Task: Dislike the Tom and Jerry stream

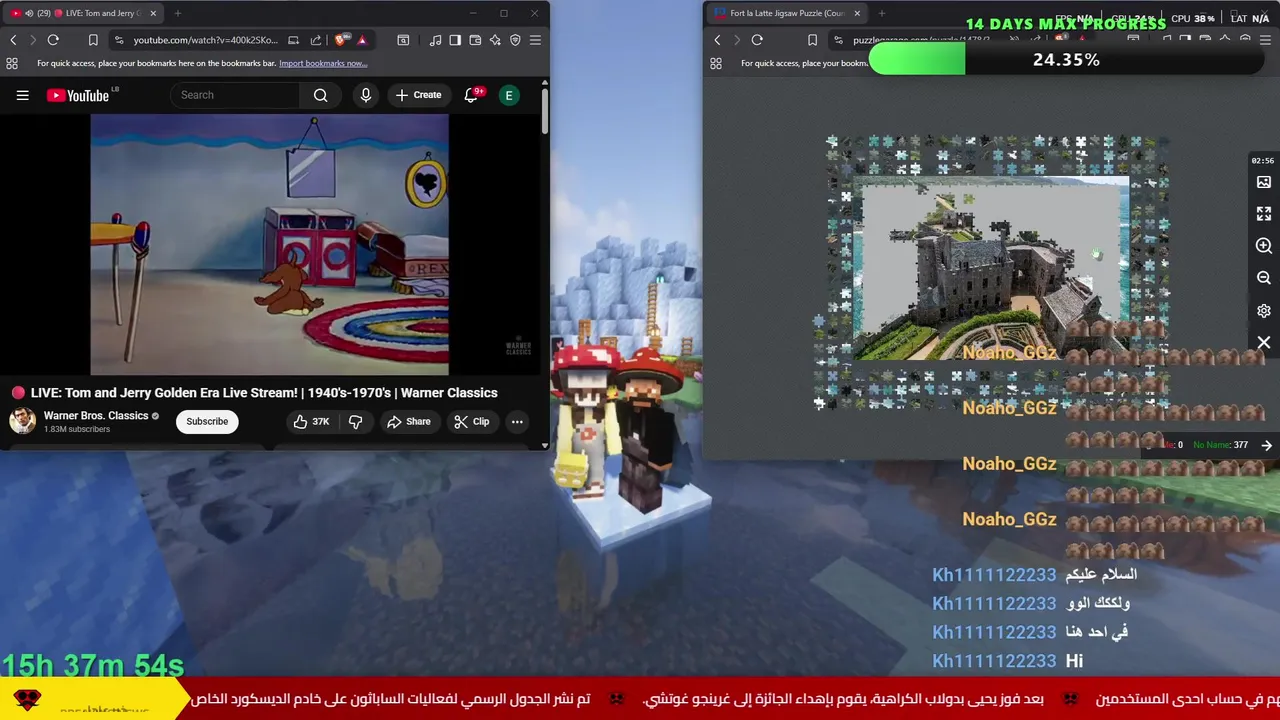Action: pos(355,421)
